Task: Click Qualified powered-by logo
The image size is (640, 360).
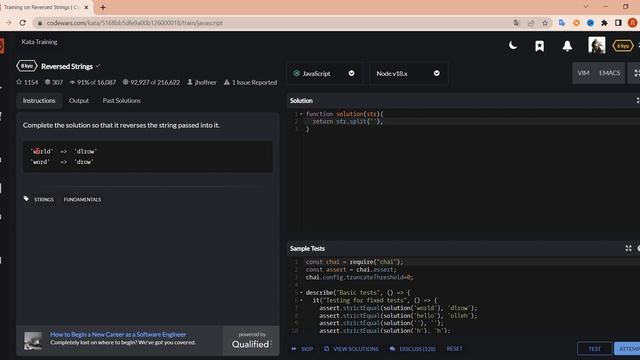Action: [x=251, y=340]
